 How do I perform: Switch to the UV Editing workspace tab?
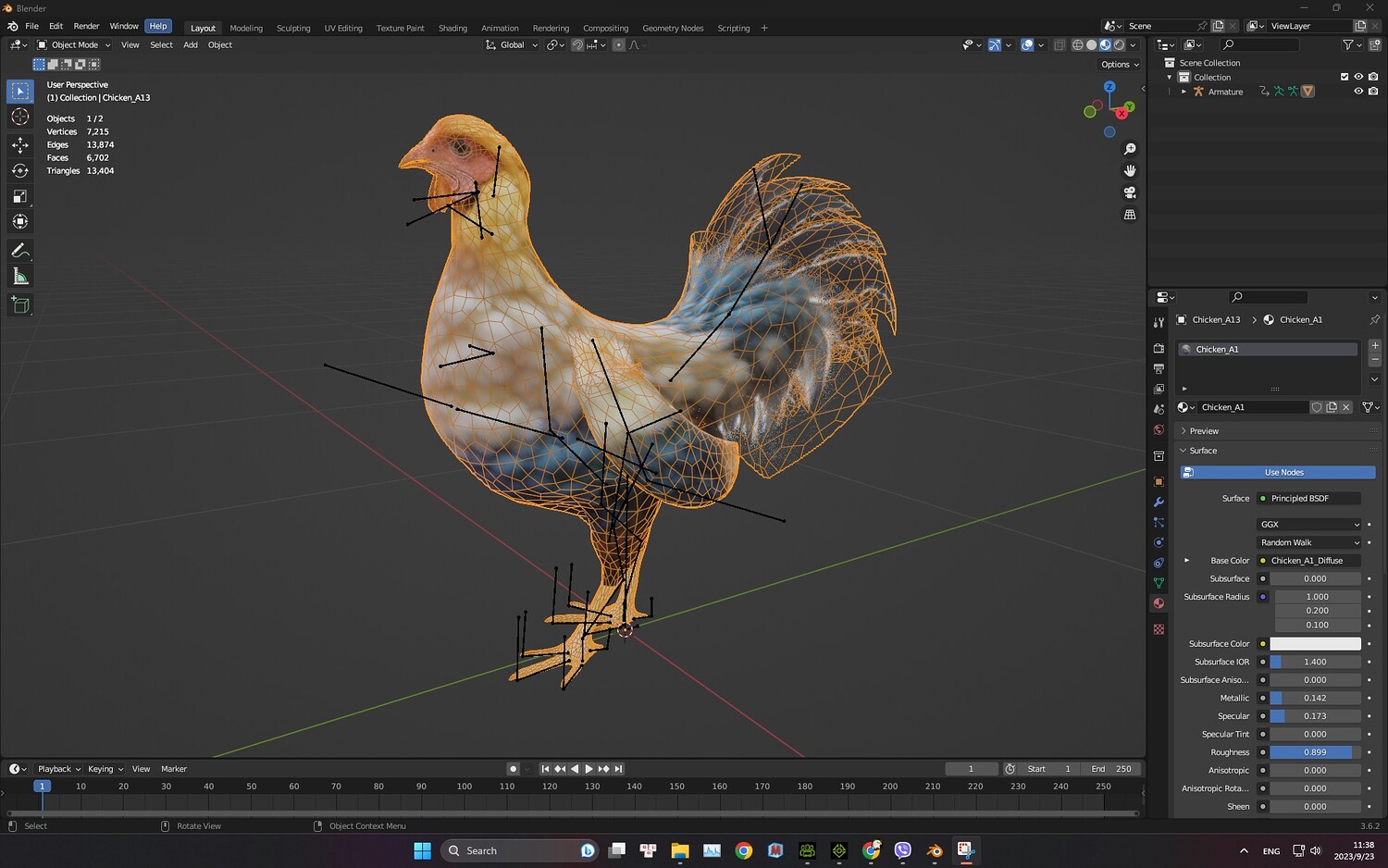[x=343, y=28]
